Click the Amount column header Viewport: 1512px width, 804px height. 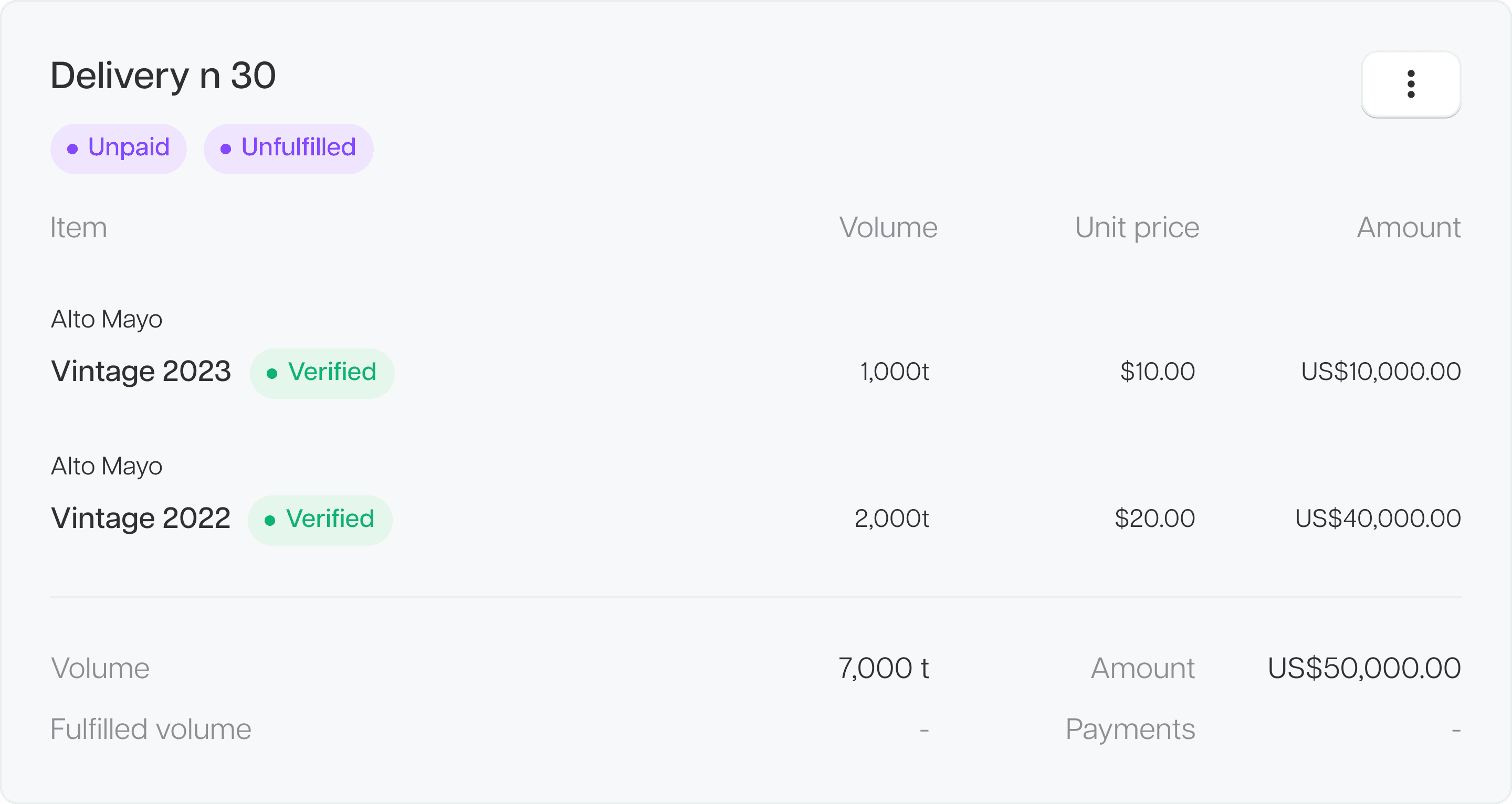pyautogui.click(x=1409, y=227)
